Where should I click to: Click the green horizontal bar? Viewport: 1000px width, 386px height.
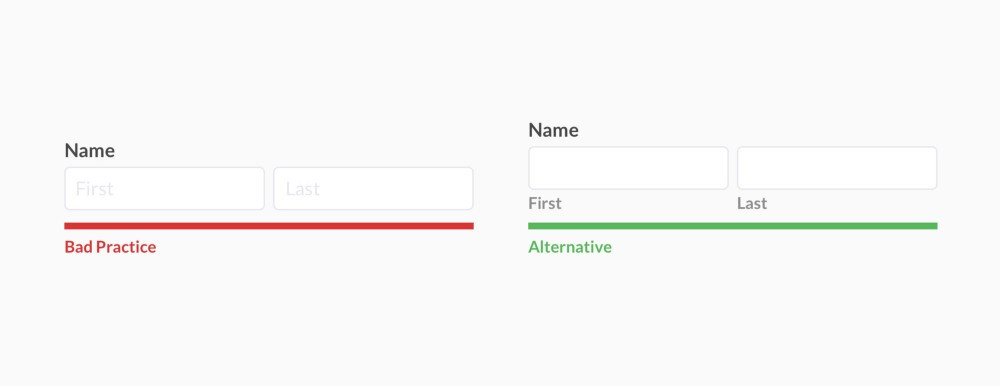pyautogui.click(x=733, y=226)
